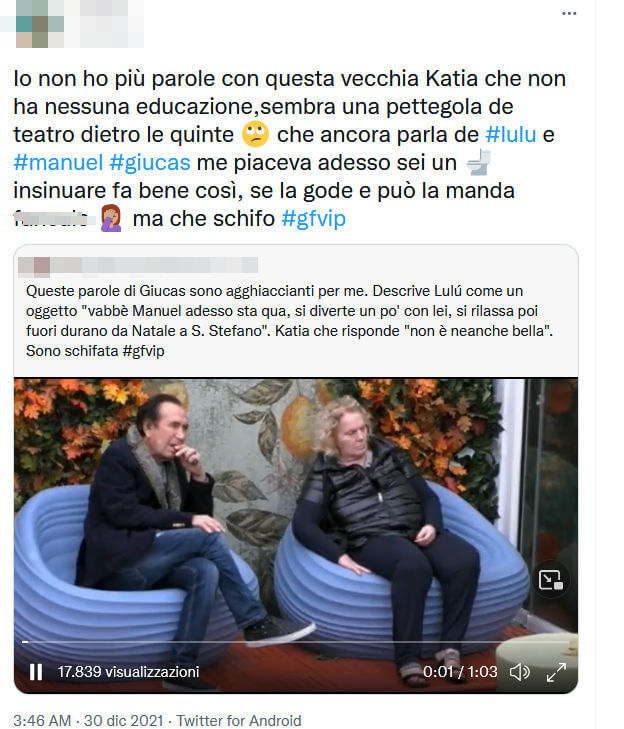Open the three-dot tweet options menu
This screenshot has height=729, width=624.
click(569, 13)
